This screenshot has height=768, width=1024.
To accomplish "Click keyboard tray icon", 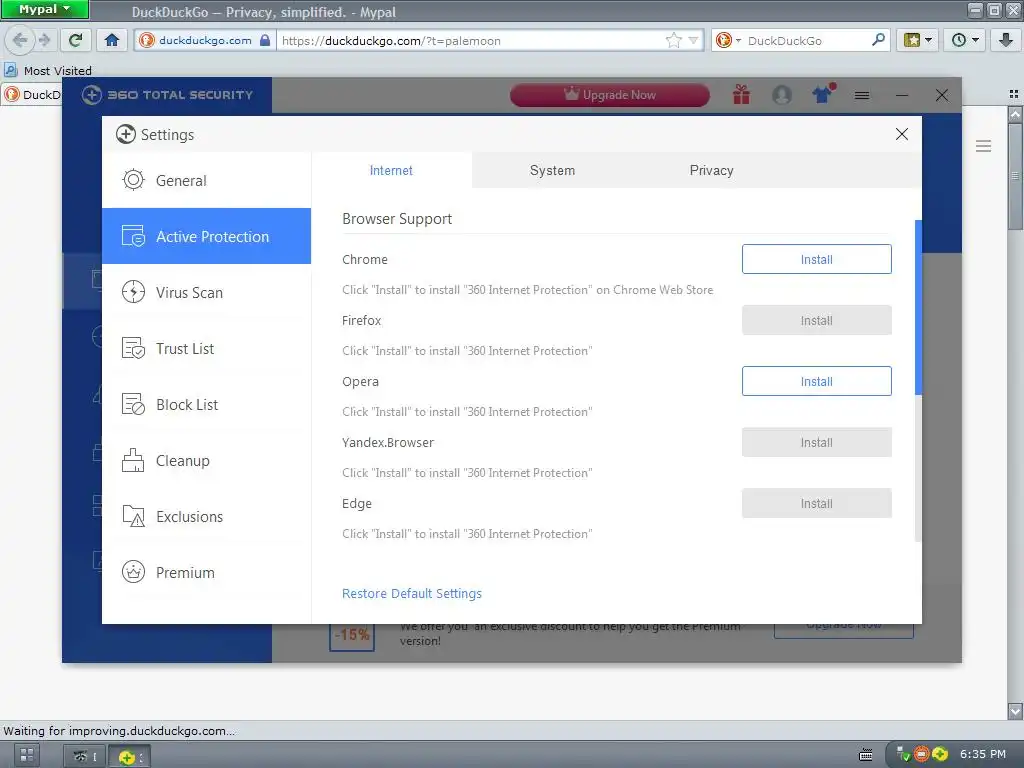I will point(866,755).
